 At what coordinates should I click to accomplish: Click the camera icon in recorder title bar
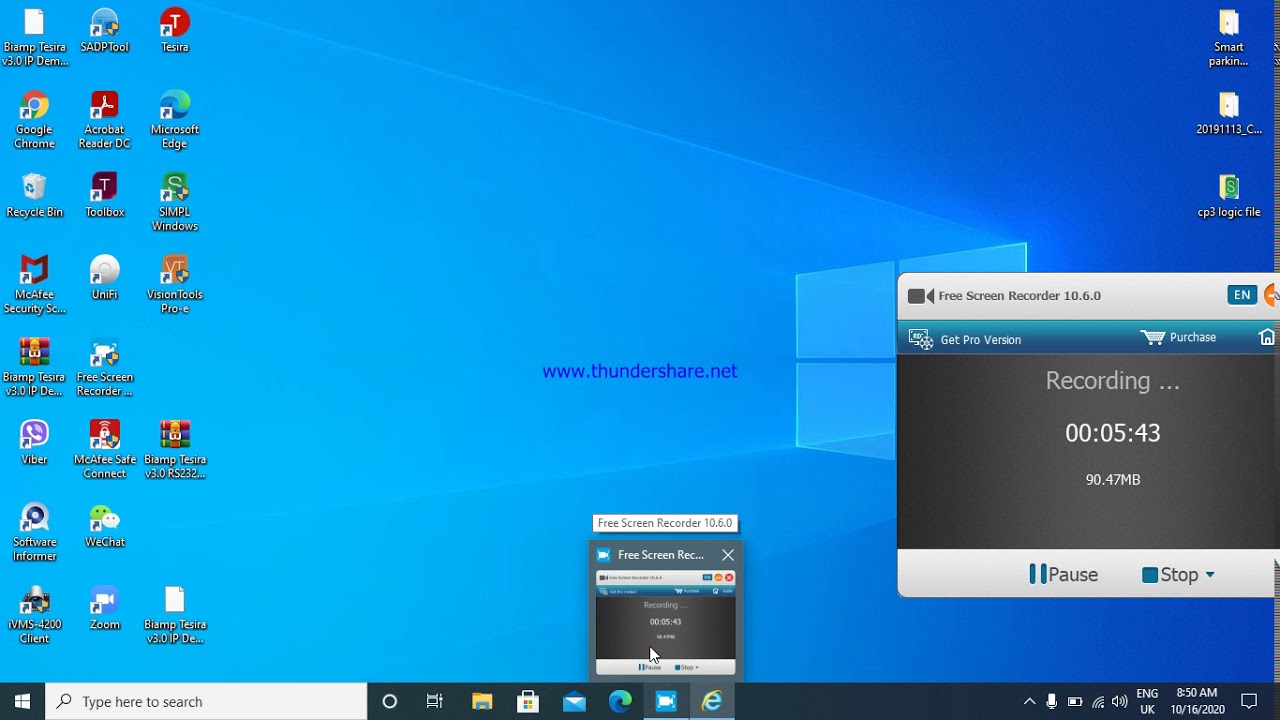[920, 295]
